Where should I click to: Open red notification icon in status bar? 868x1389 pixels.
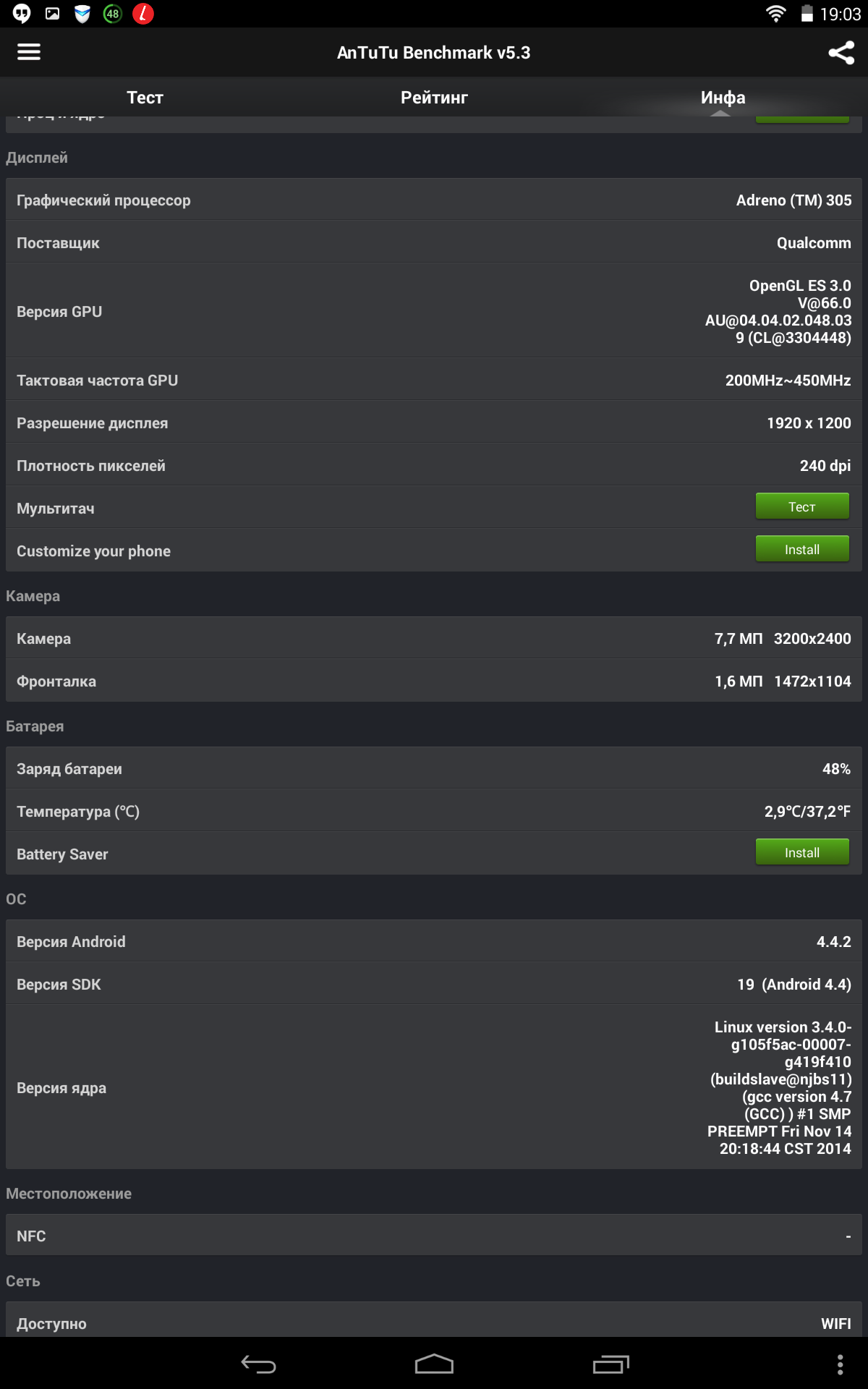coord(143,14)
